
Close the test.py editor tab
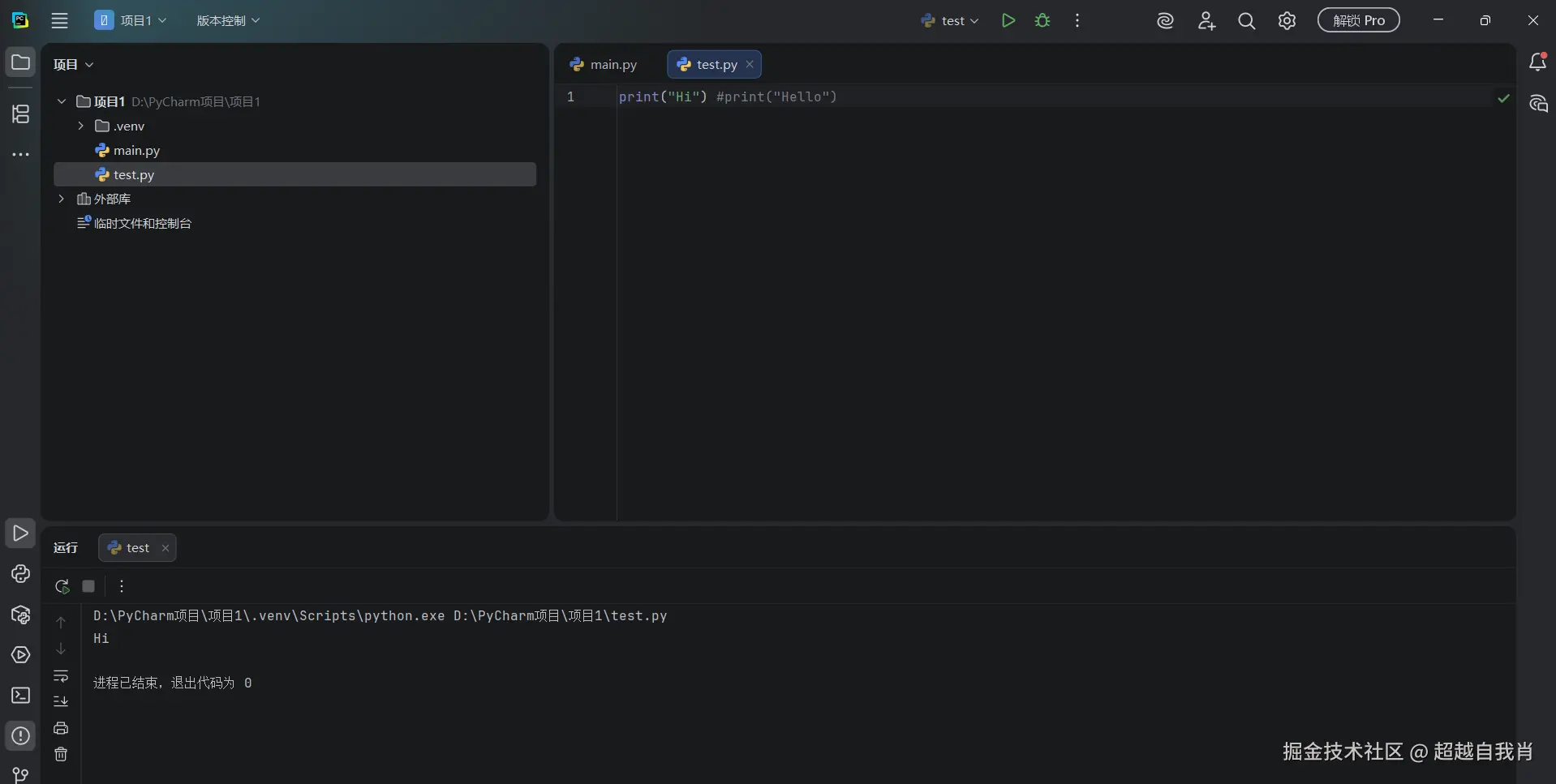[x=750, y=65]
